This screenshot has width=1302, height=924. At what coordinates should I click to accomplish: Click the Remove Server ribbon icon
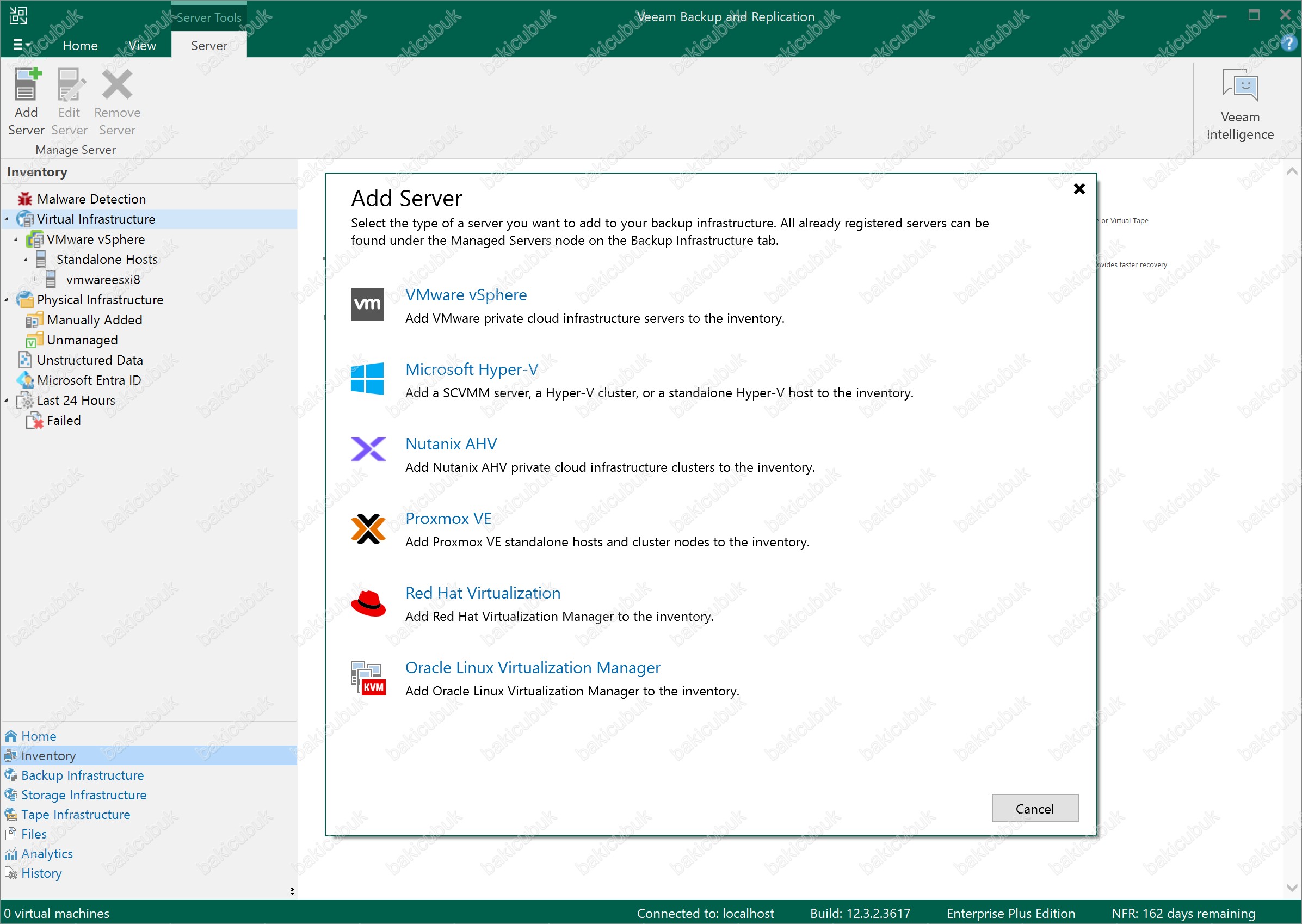click(117, 84)
